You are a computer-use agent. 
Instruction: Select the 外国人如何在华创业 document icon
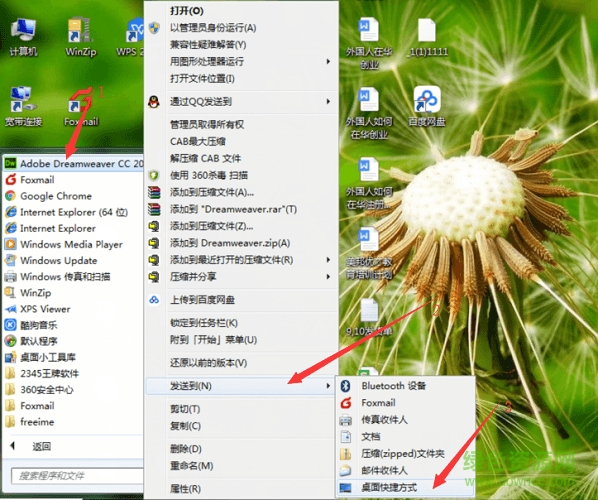coord(369,113)
